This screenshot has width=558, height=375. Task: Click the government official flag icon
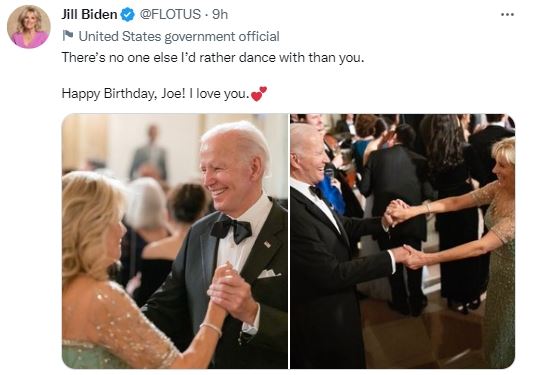68,35
